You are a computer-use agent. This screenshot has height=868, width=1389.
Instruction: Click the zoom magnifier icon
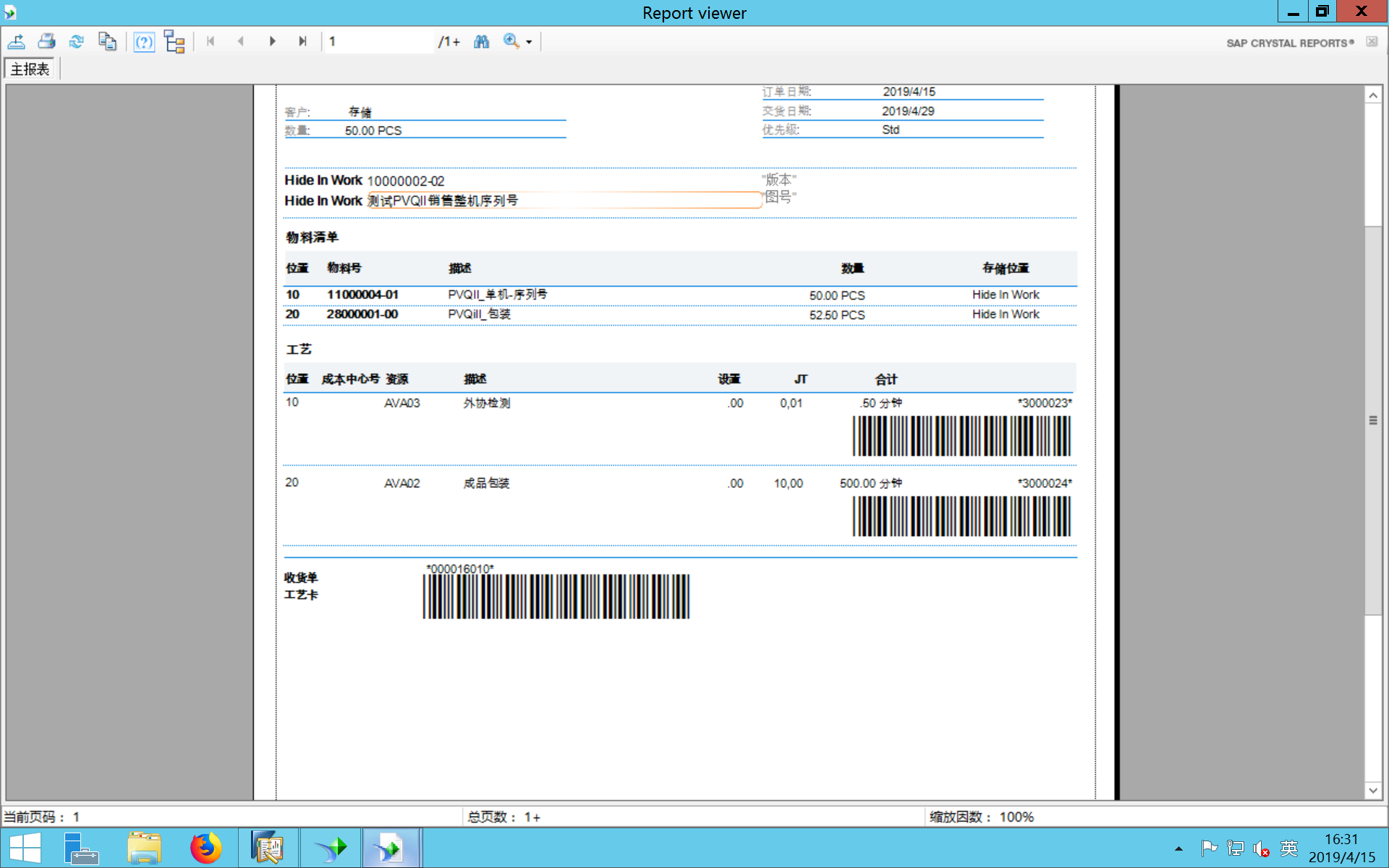pos(511,42)
